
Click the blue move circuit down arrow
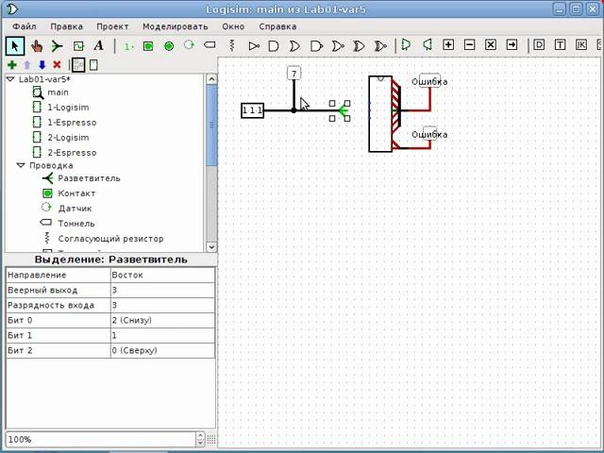42,65
